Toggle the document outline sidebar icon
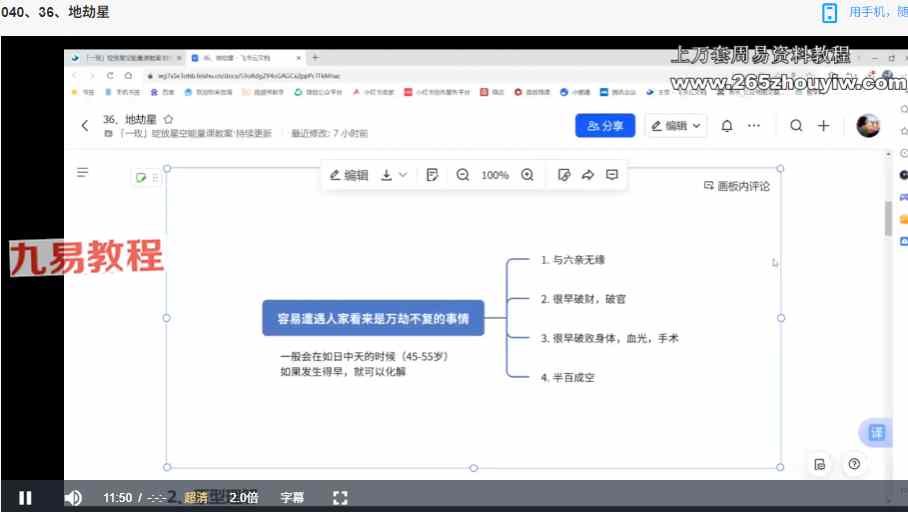This screenshot has height=512, width=908. [x=83, y=173]
